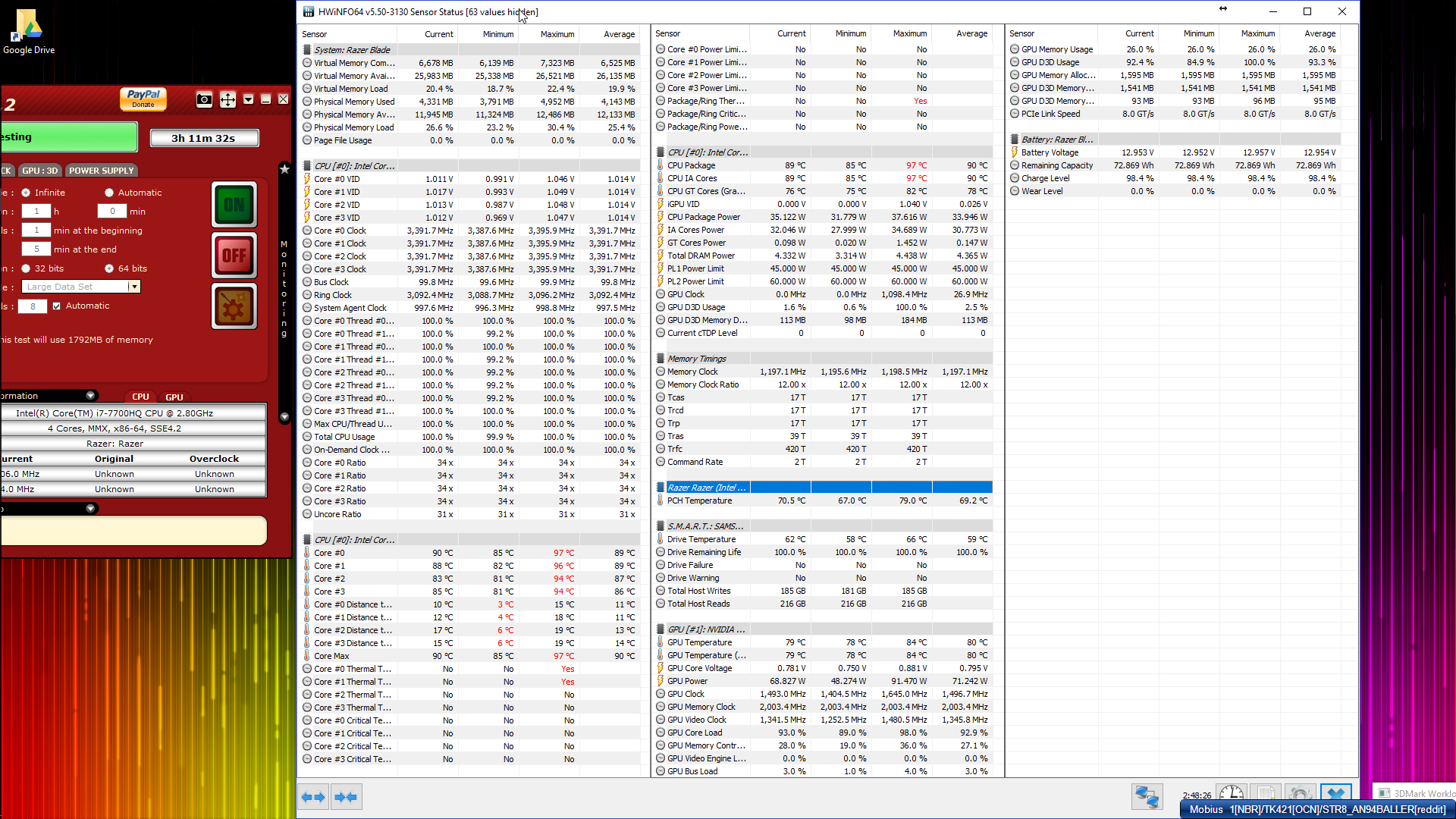Click the lightning icon beside CPU Package Power row
The width and height of the screenshot is (1456, 819).
click(661, 217)
